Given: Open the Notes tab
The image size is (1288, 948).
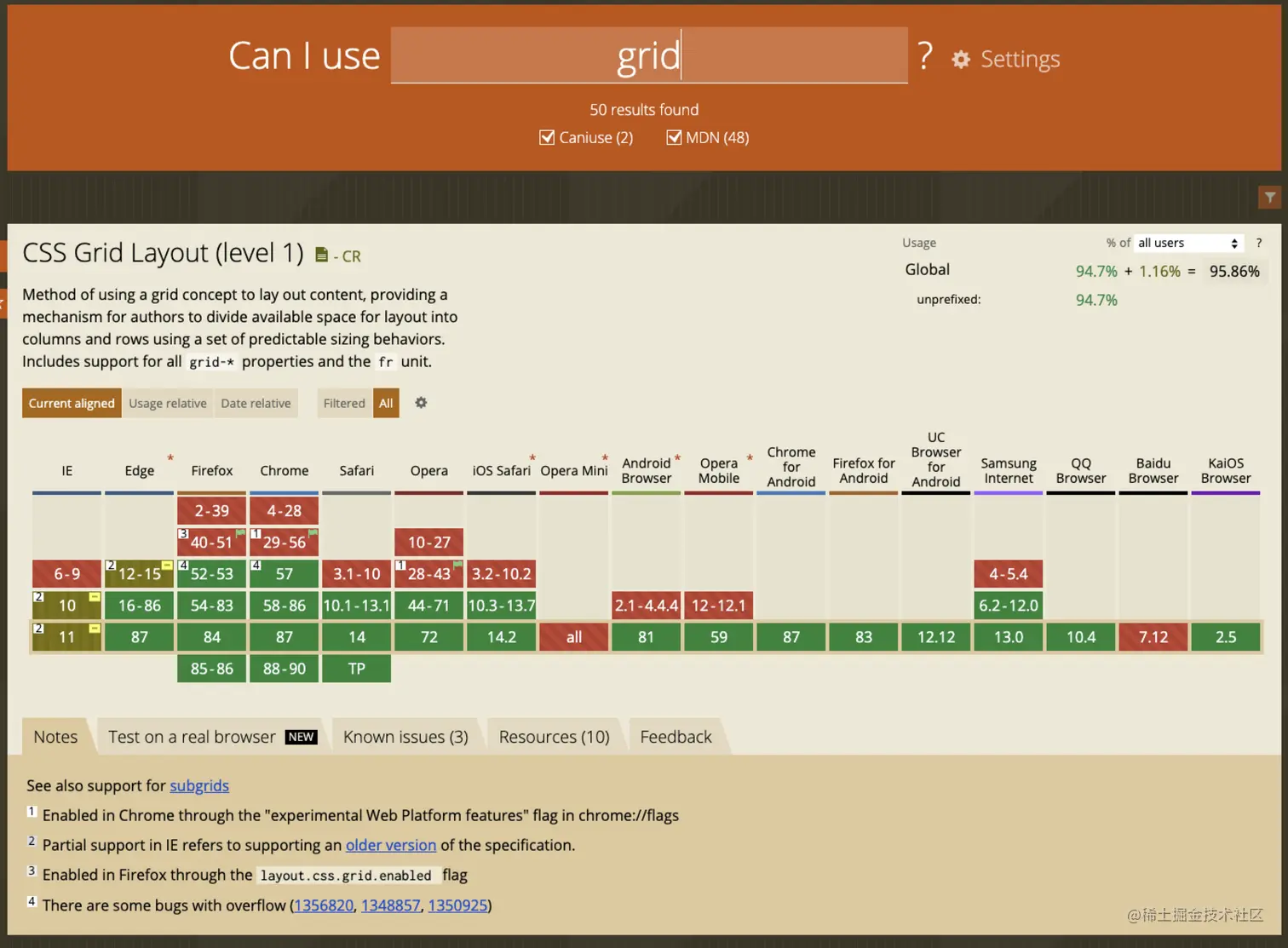Looking at the screenshot, I should pyautogui.click(x=55, y=737).
